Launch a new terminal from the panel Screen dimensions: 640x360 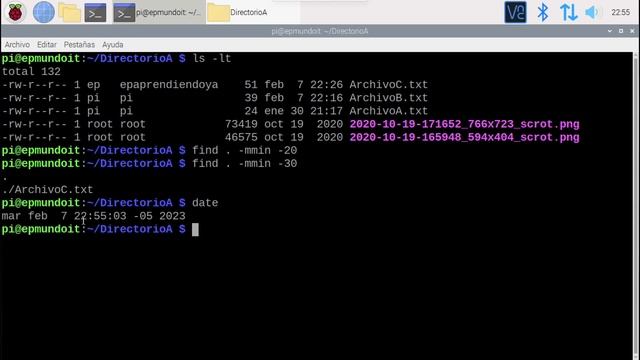(96, 13)
